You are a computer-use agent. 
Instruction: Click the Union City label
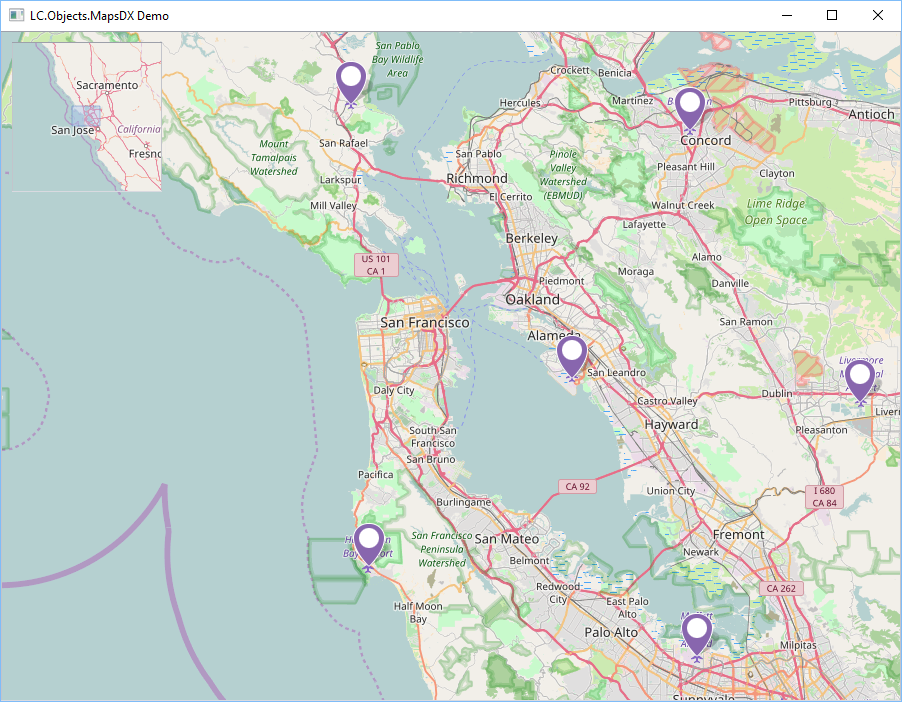click(671, 491)
